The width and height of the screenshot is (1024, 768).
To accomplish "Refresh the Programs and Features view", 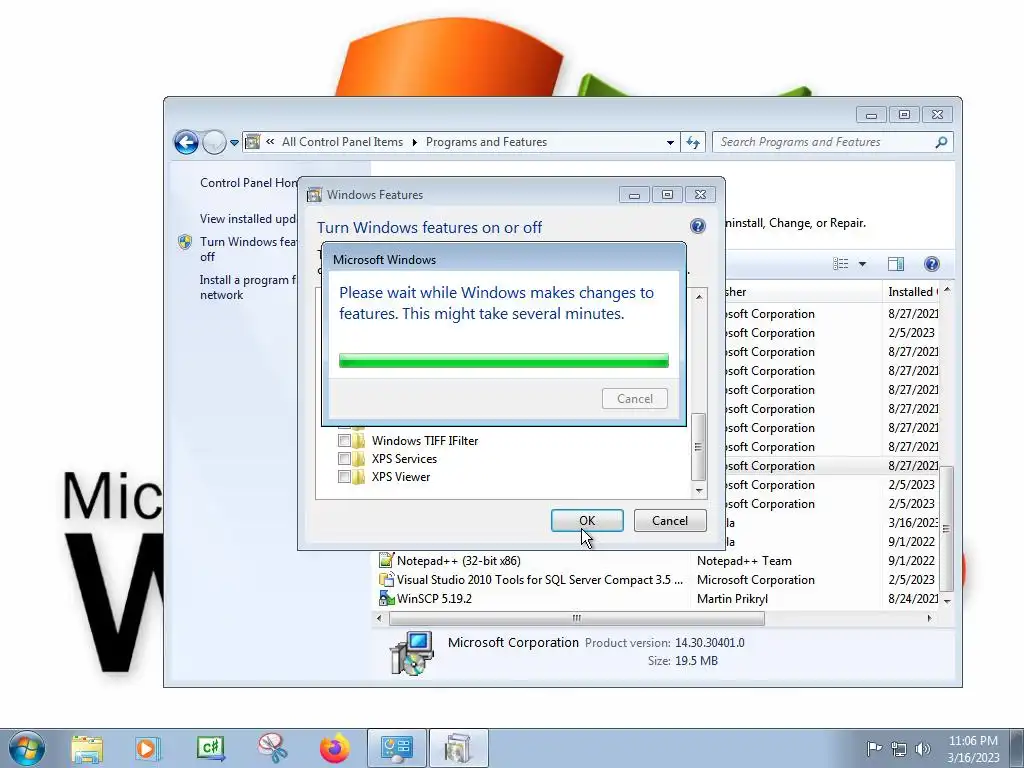I will 693,142.
